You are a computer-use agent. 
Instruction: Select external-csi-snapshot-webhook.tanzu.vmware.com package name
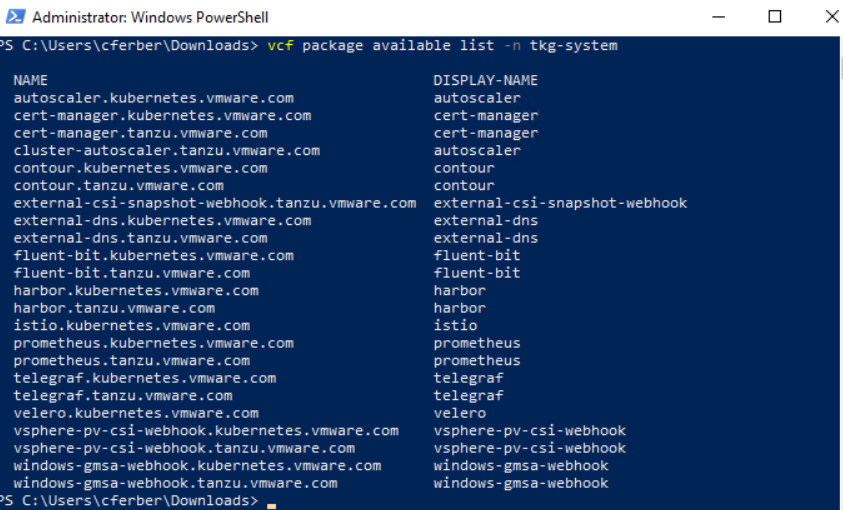point(214,203)
